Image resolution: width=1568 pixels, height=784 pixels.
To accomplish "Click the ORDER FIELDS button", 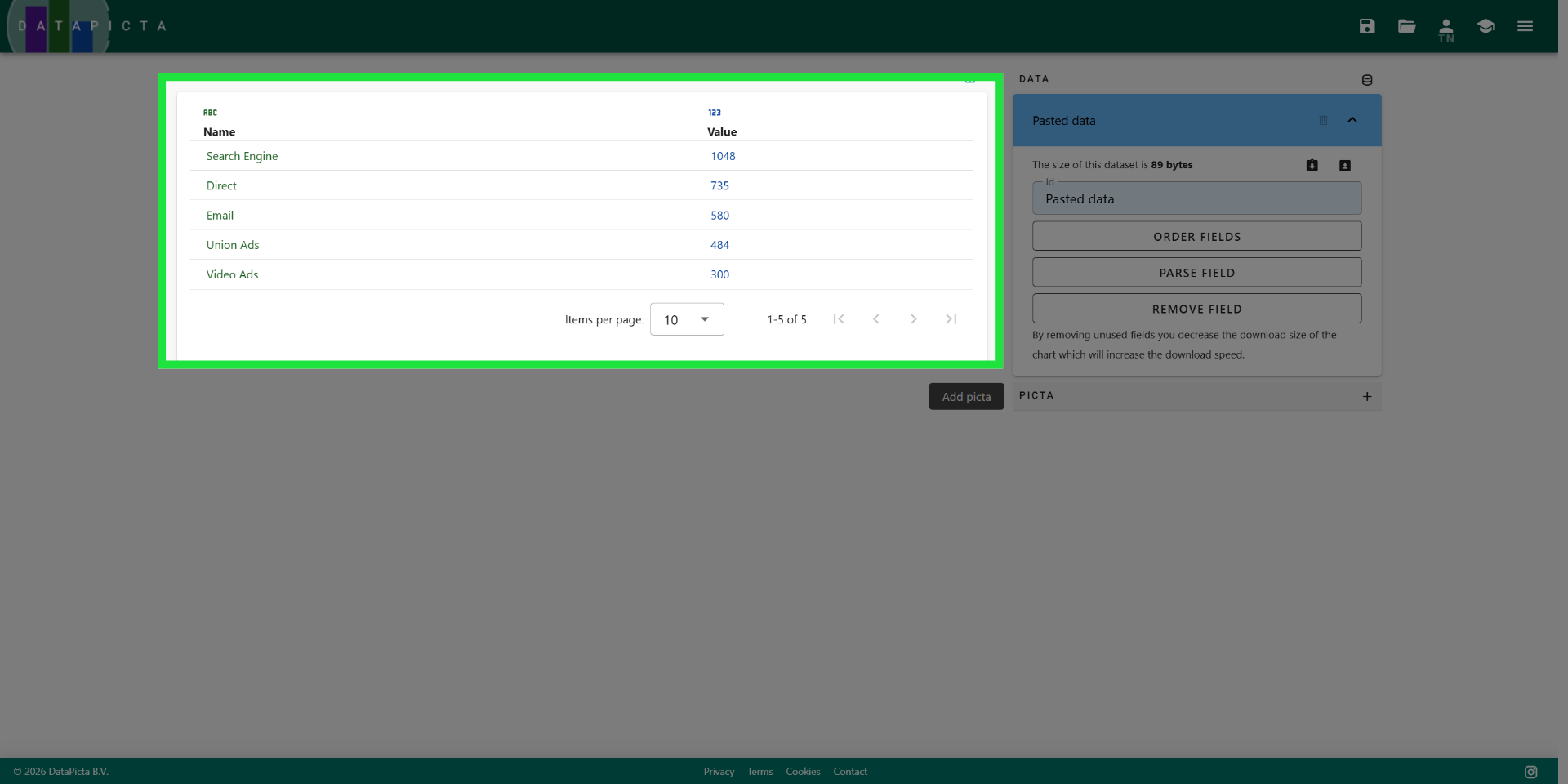I will [x=1196, y=236].
